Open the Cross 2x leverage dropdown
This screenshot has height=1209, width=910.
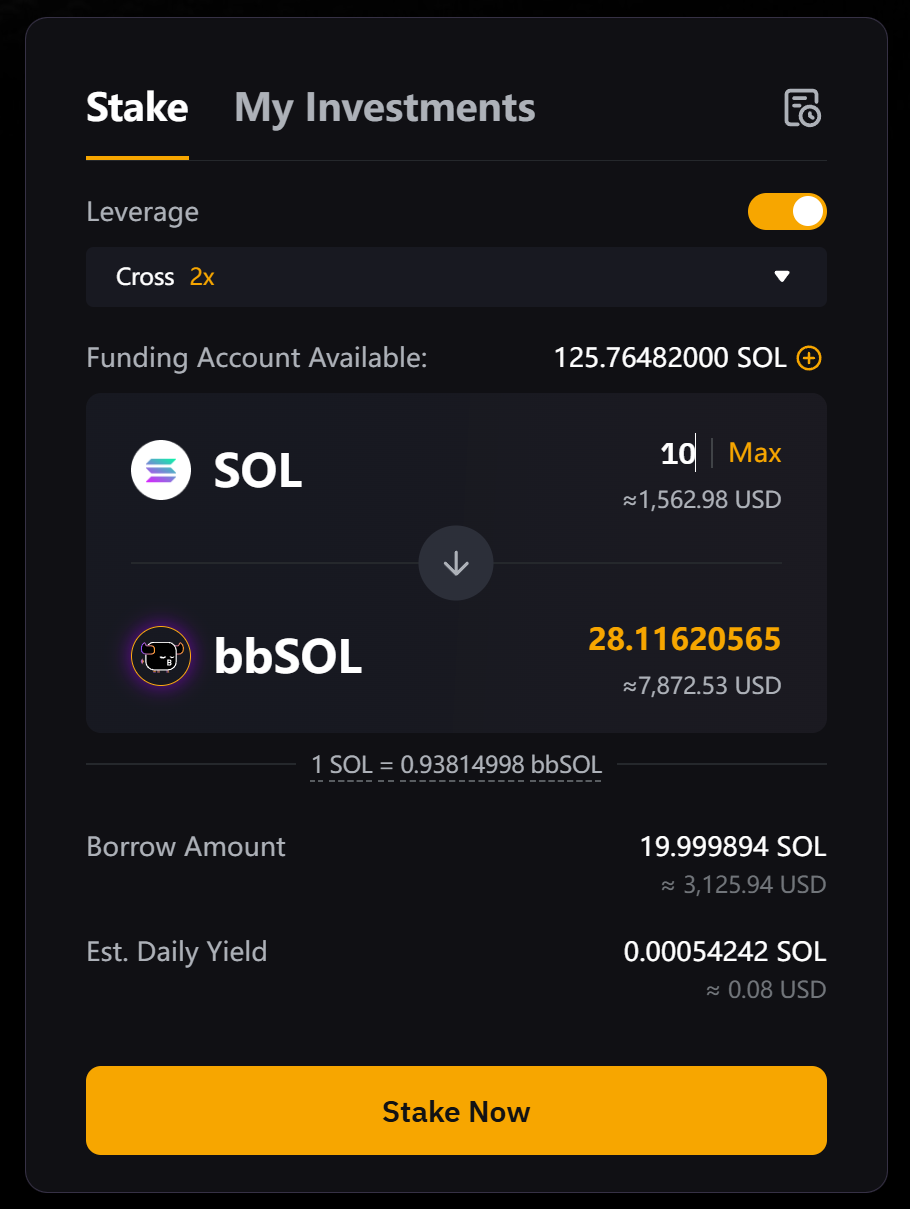click(456, 277)
